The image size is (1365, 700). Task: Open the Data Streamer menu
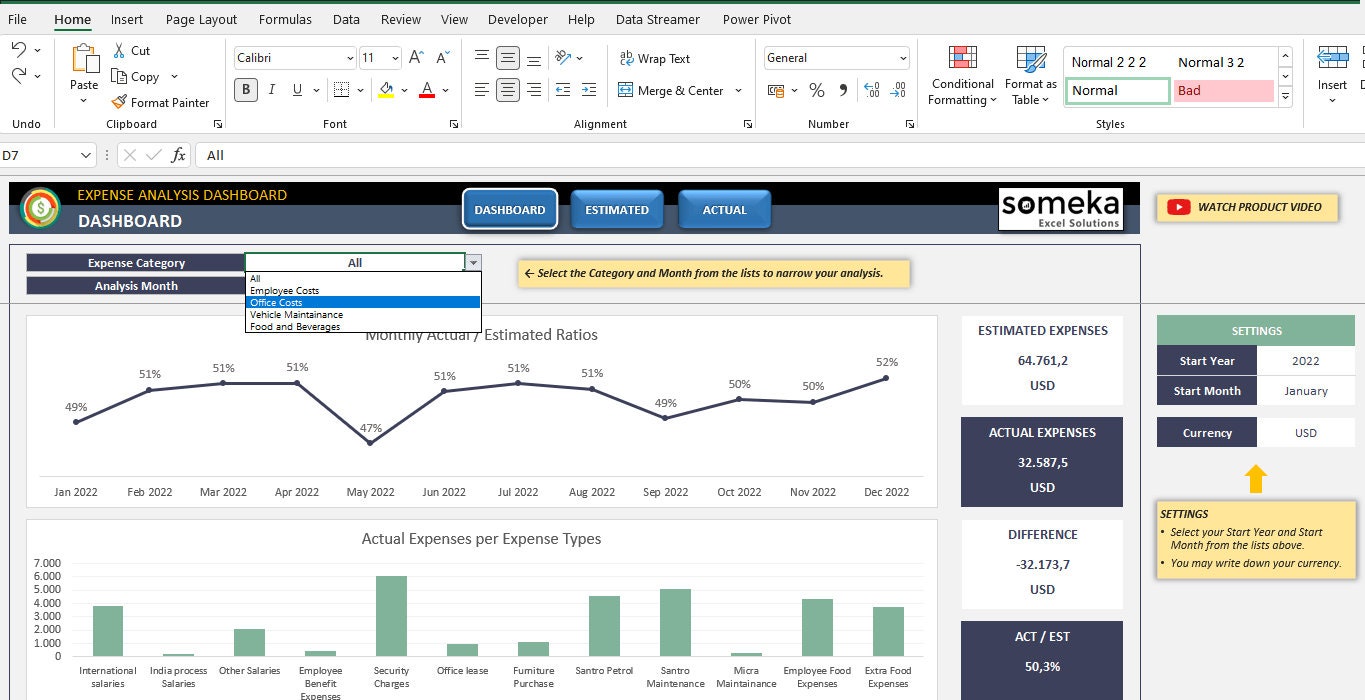click(x=657, y=19)
